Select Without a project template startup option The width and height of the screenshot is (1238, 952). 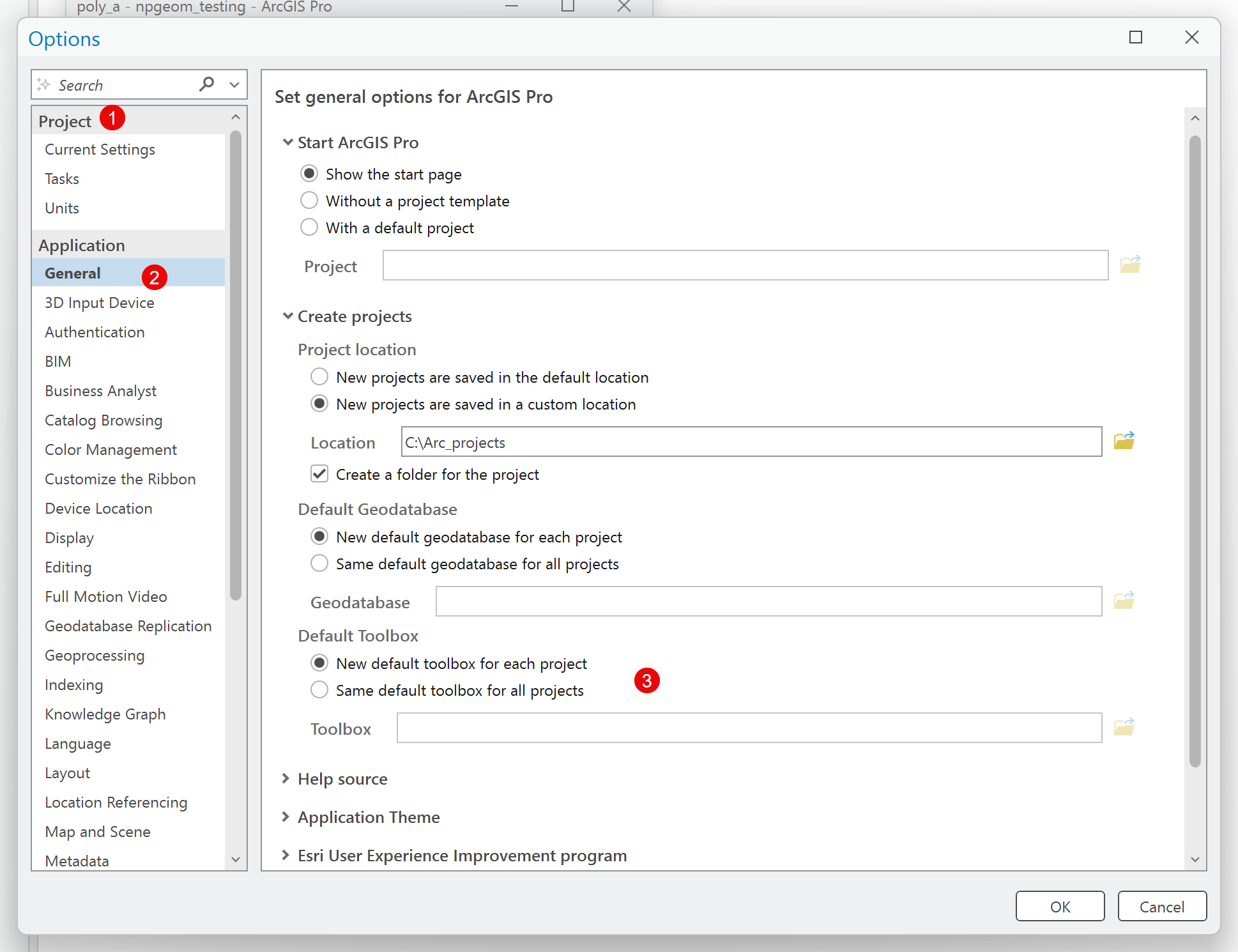(309, 200)
